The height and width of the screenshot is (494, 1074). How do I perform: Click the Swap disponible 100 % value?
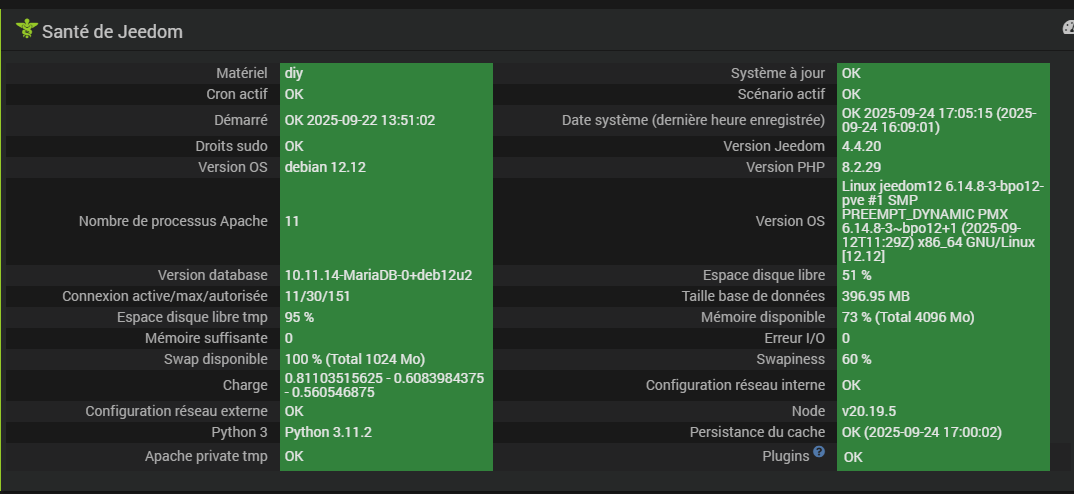356,359
